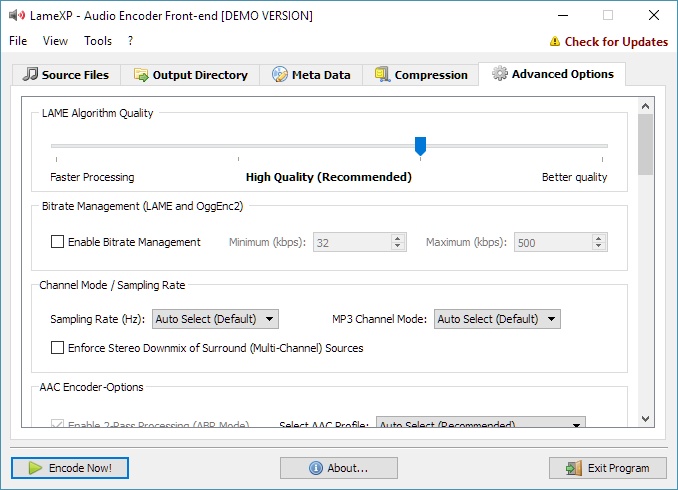Click the Encode Now! button

tap(70, 468)
